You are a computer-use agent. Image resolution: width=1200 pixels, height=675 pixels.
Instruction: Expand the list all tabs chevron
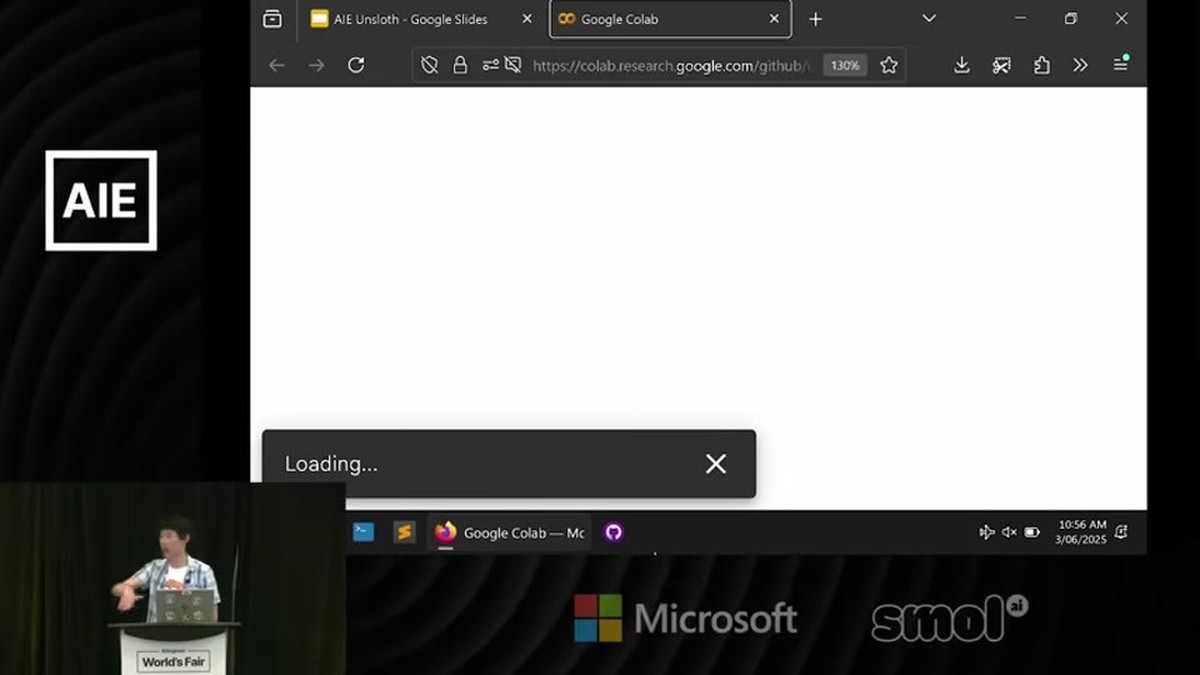pyautogui.click(x=929, y=19)
